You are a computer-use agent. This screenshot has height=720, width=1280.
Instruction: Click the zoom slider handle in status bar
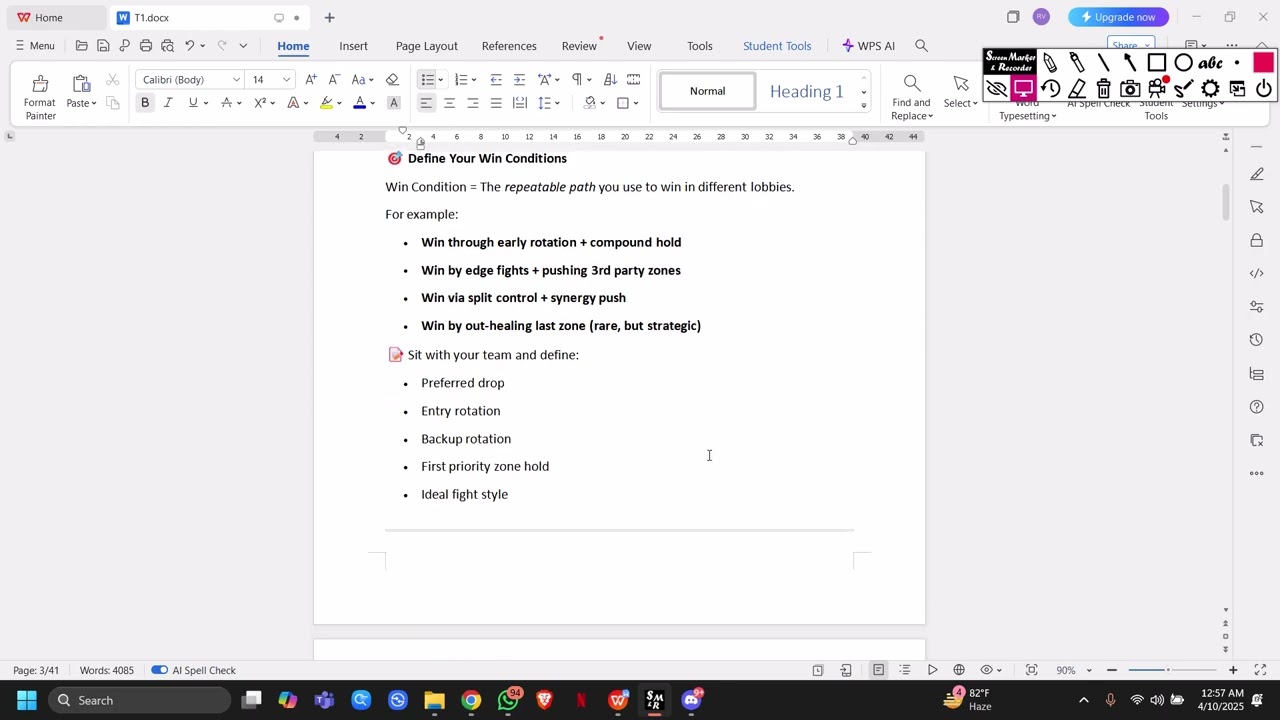[1168, 670]
